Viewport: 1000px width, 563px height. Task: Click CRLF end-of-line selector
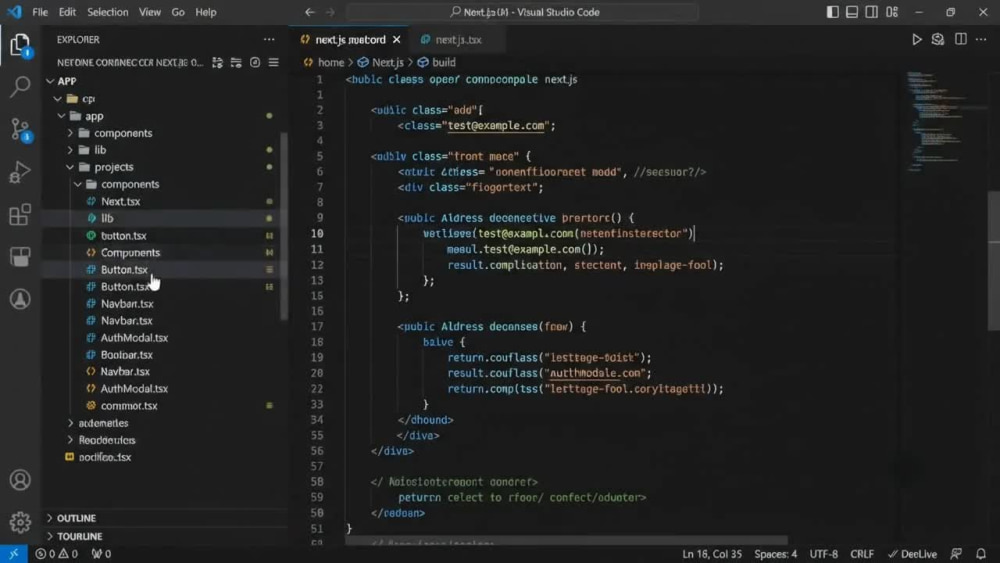point(862,553)
